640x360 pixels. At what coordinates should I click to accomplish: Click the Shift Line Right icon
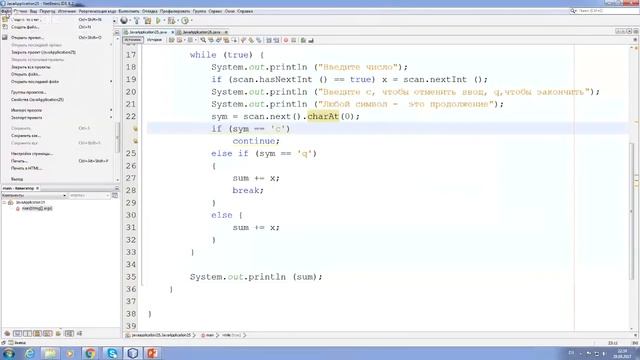(276, 40)
